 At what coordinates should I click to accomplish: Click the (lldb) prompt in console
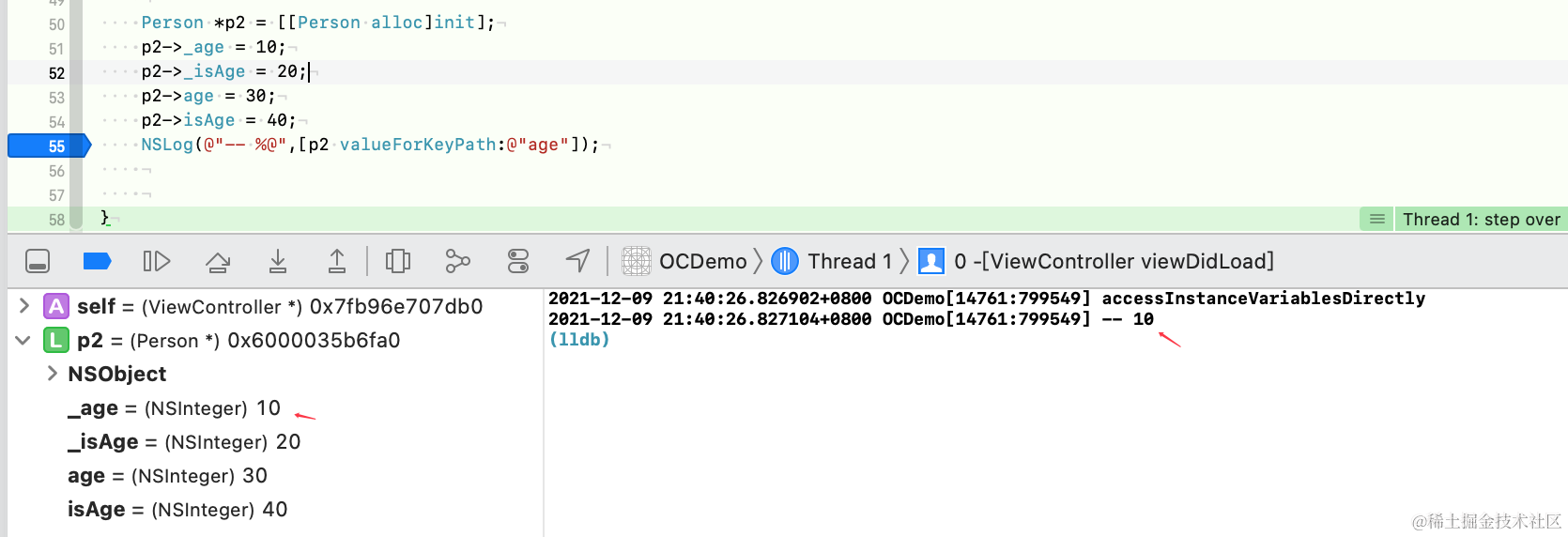(x=579, y=340)
